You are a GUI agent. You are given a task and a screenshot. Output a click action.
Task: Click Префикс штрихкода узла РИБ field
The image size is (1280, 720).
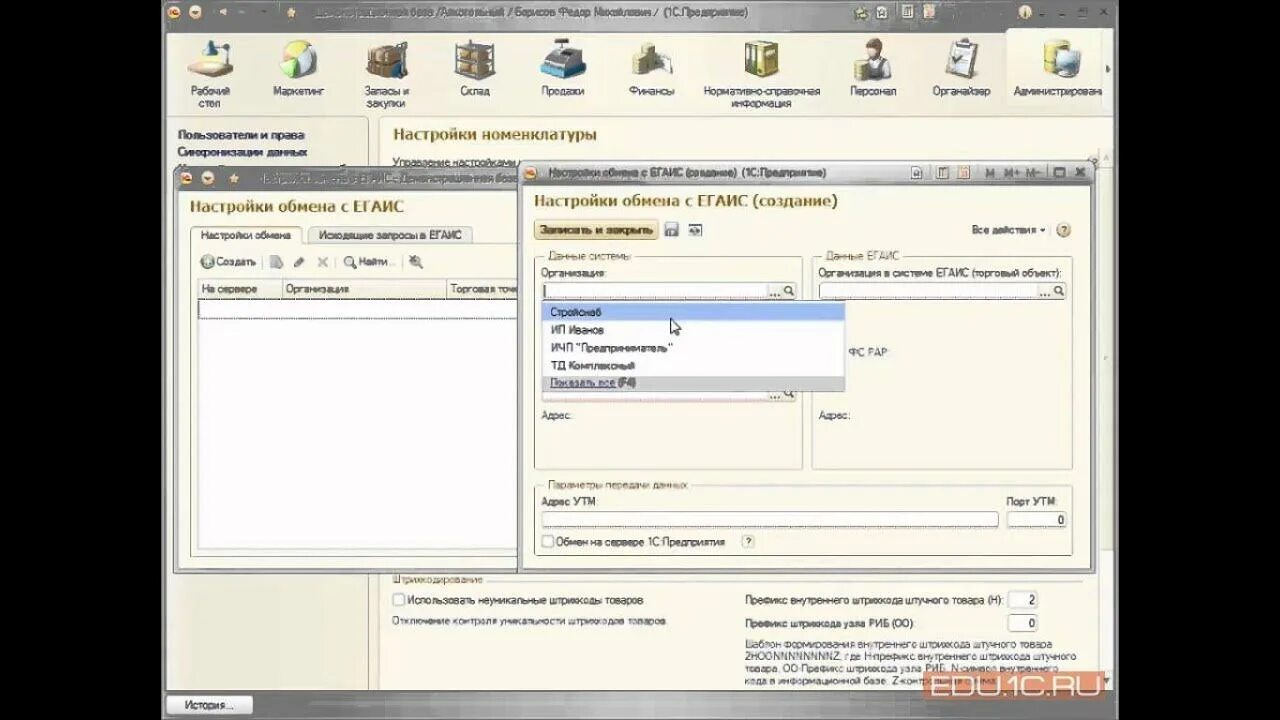click(1022, 623)
